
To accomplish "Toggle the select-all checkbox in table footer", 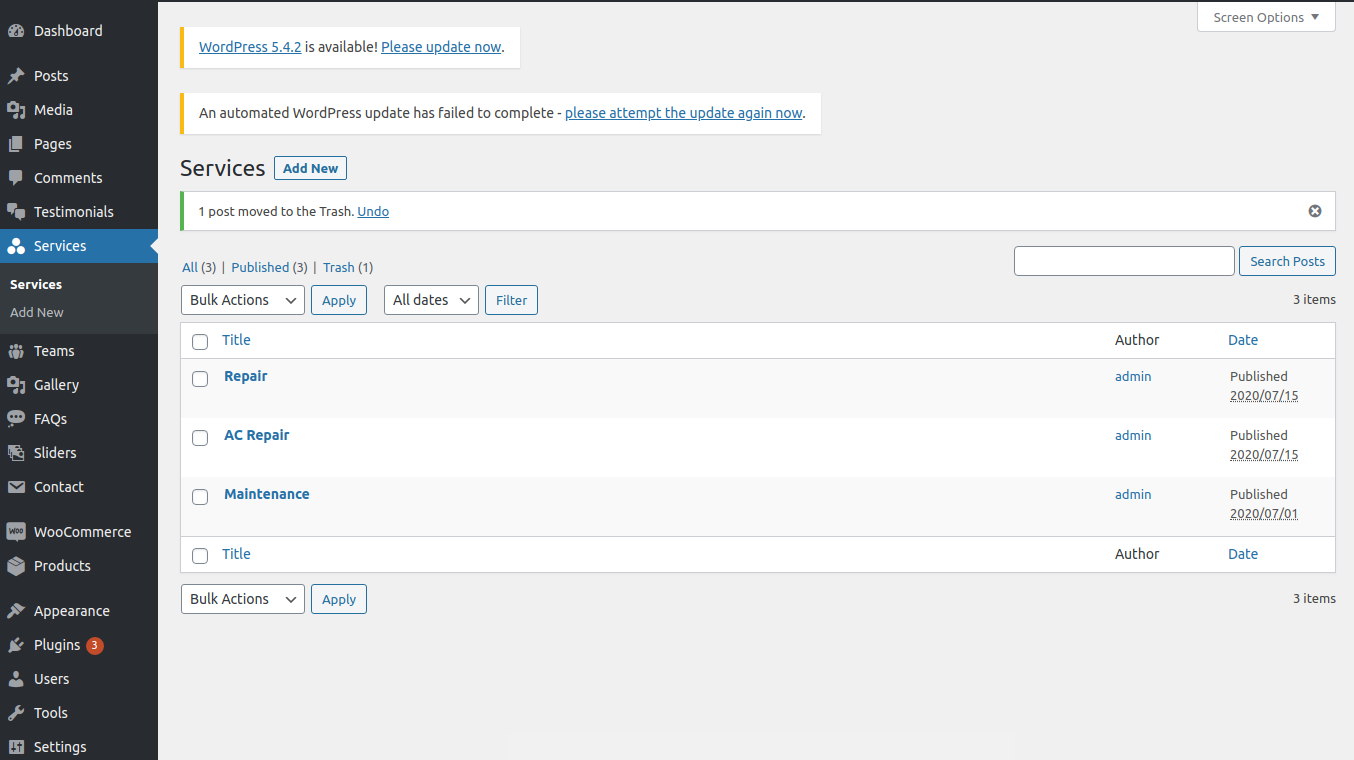I will tap(200, 555).
